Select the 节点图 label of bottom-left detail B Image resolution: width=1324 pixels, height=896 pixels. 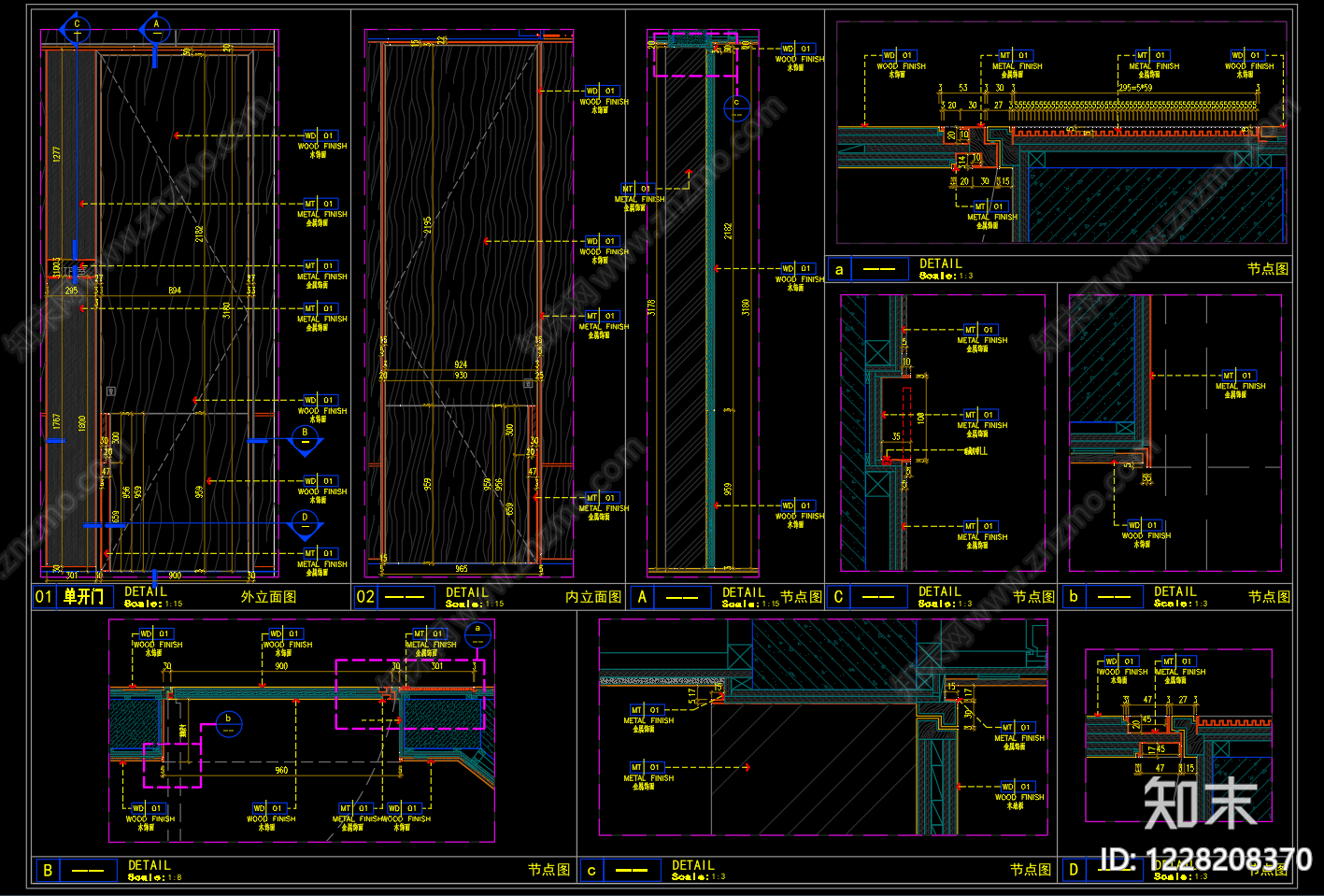pyautogui.click(x=548, y=870)
